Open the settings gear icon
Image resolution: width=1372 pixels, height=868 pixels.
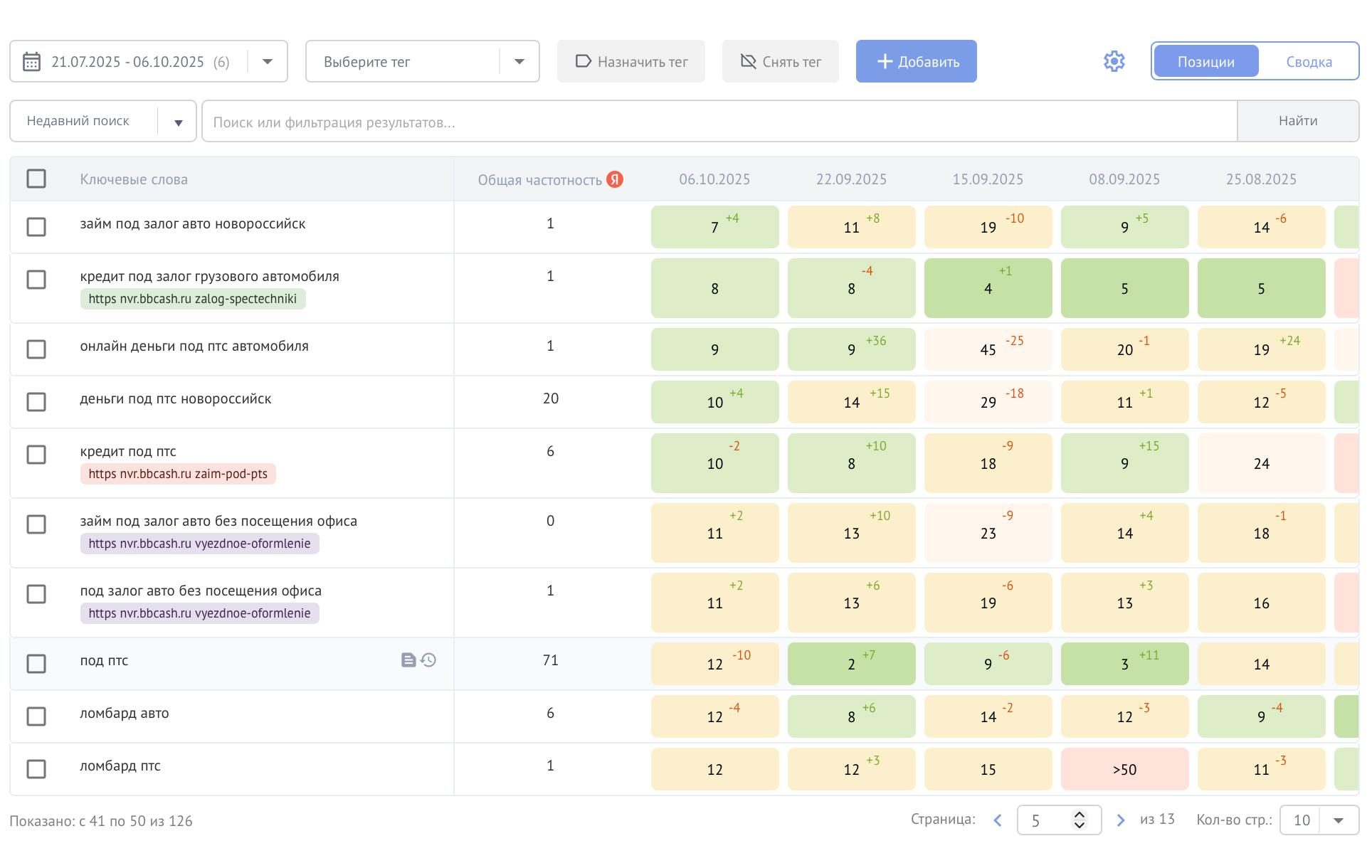(x=1114, y=62)
